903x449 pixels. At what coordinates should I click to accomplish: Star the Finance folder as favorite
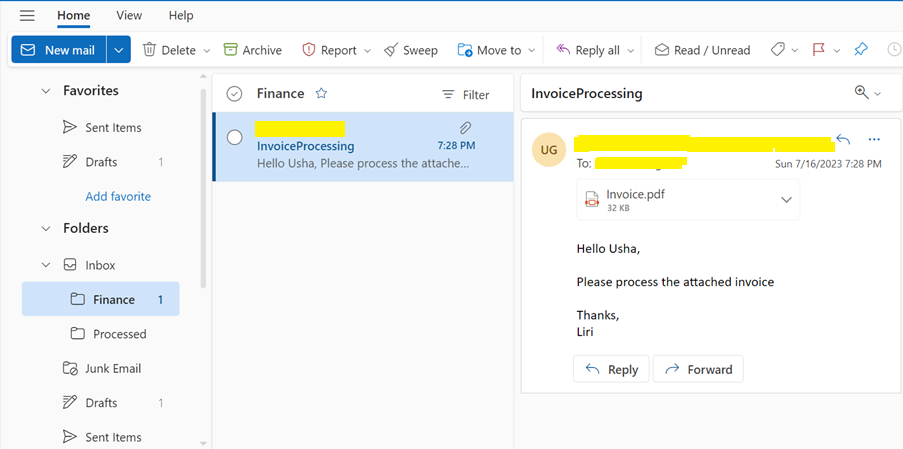[321, 94]
